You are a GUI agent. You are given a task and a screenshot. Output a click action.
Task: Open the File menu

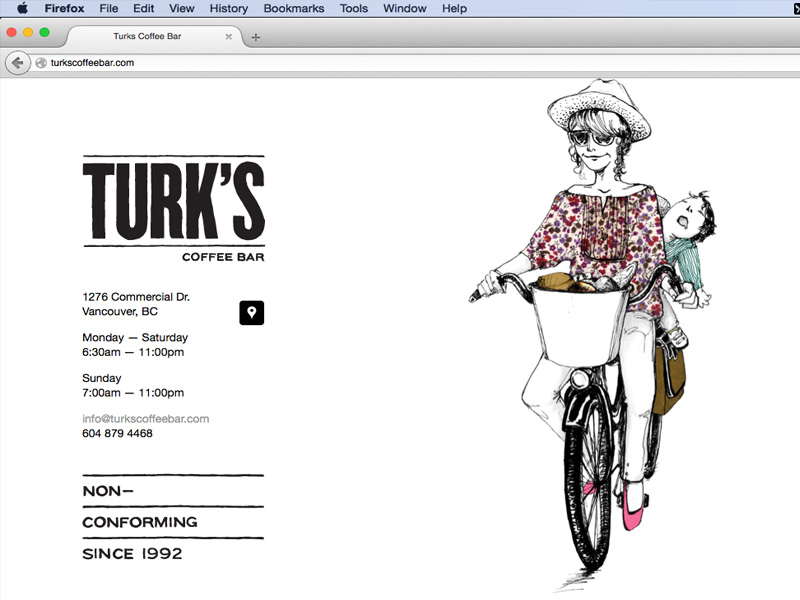click(109, 8)
